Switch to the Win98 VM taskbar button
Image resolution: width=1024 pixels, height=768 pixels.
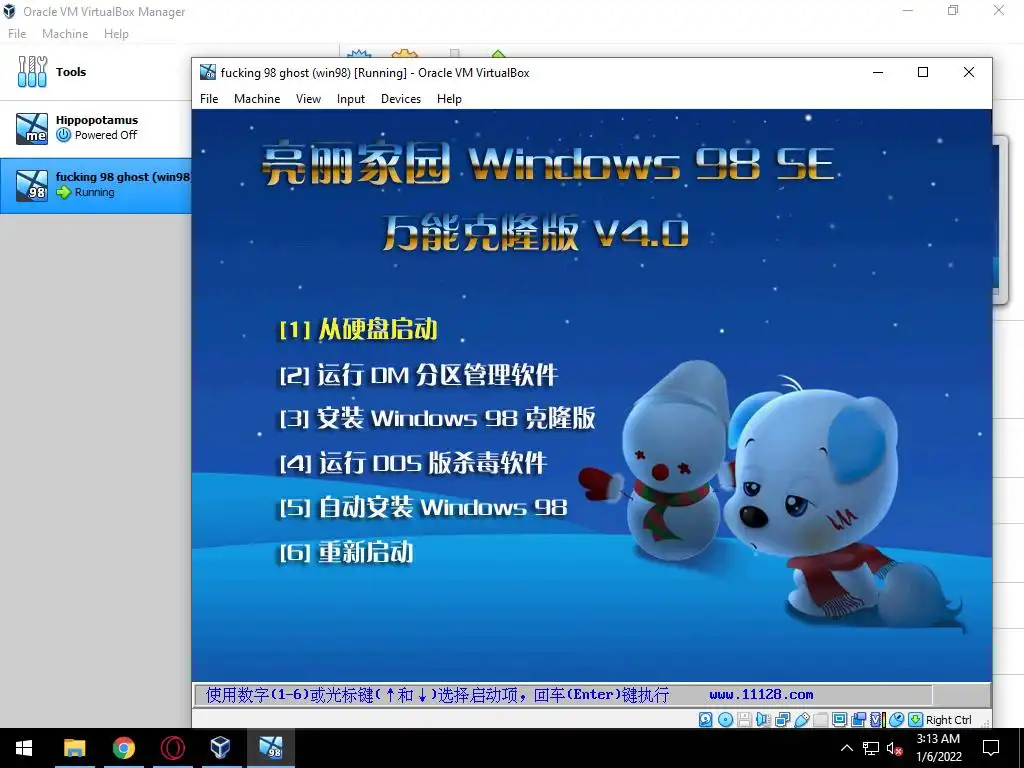point(270,748)
